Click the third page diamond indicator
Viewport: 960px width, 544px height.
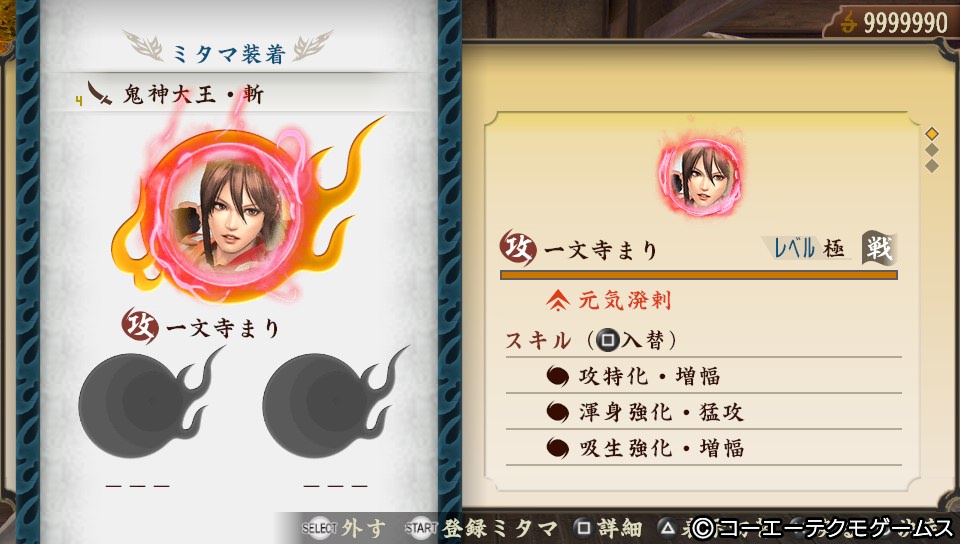coord(932,166)
